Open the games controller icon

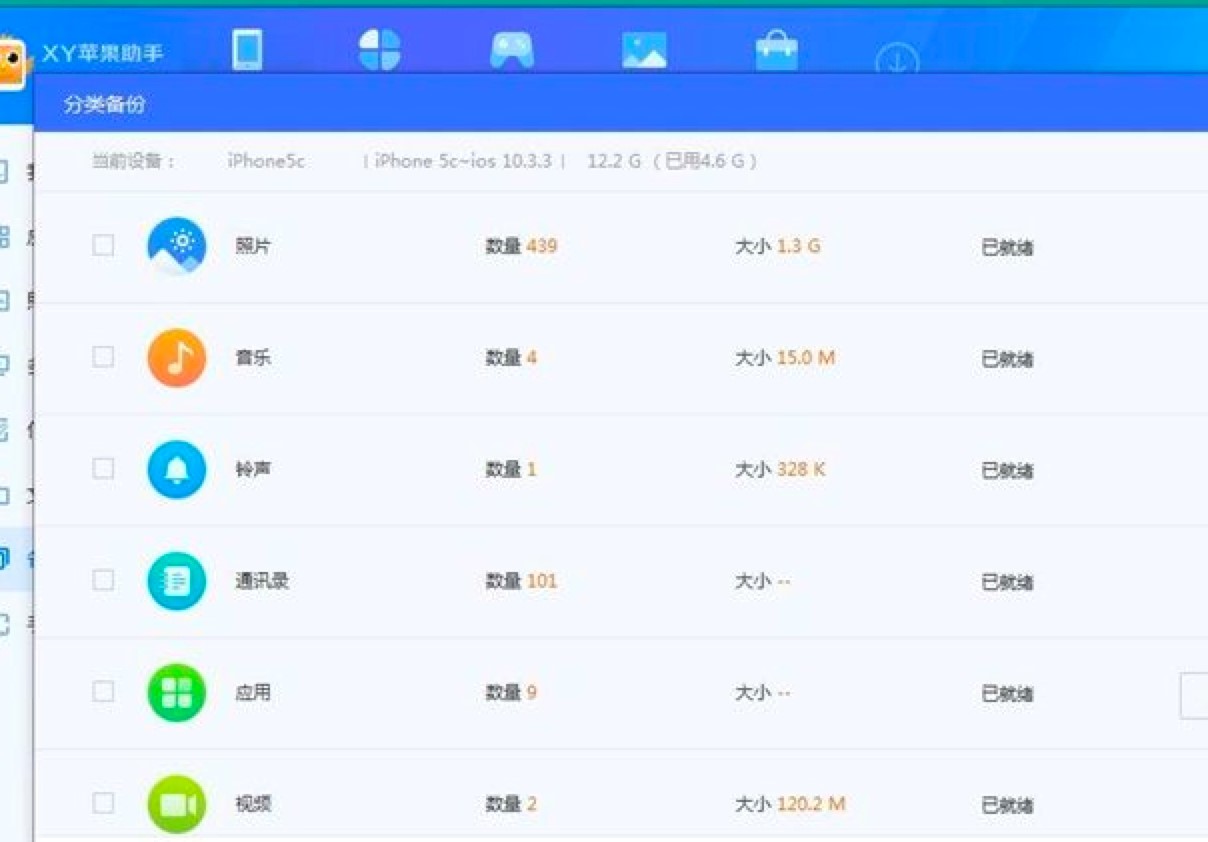[x=512, y=50]
